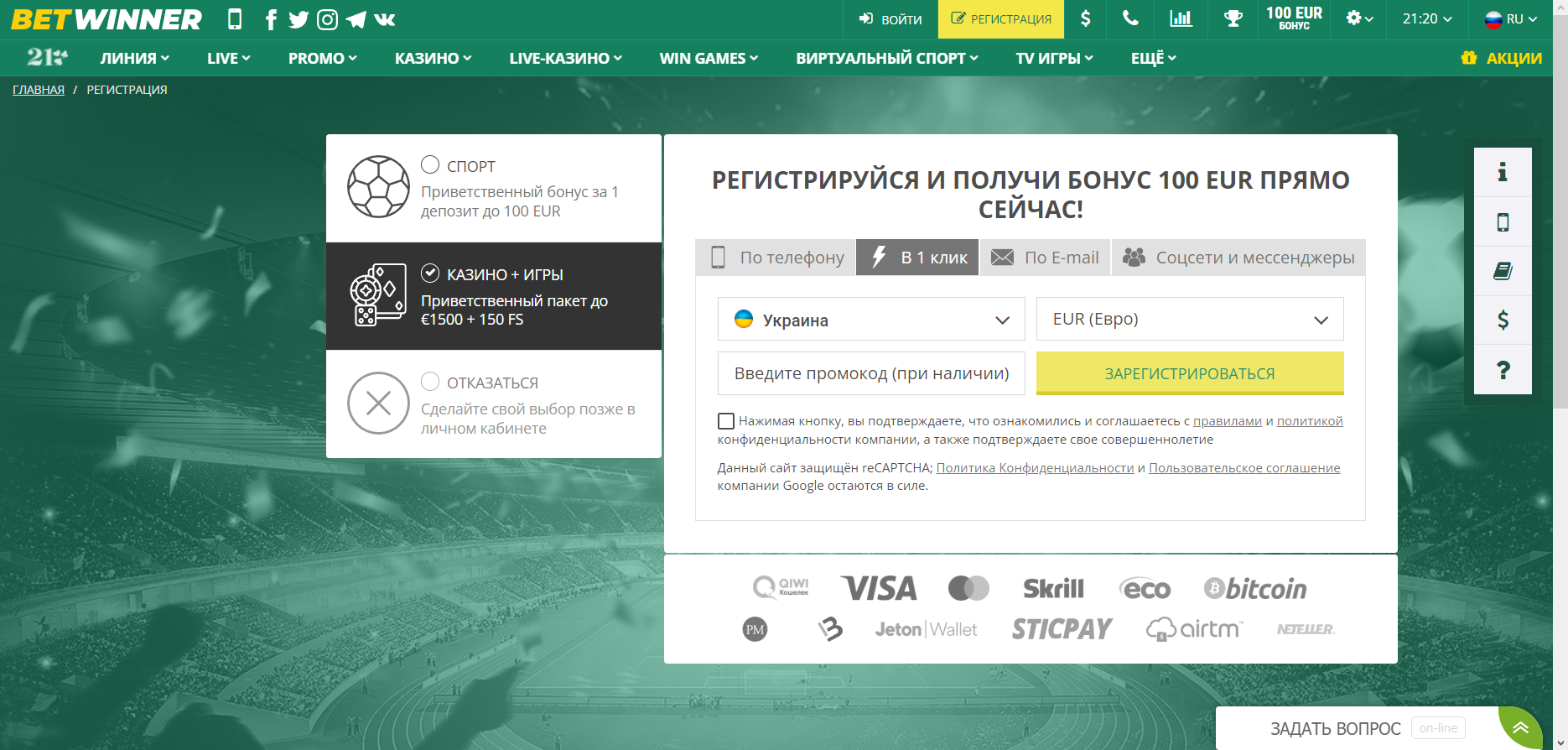Image resolution: width=1568 pixels, height=750 pixels.
Task: Open the VK icon
Action: click(385, 19)
